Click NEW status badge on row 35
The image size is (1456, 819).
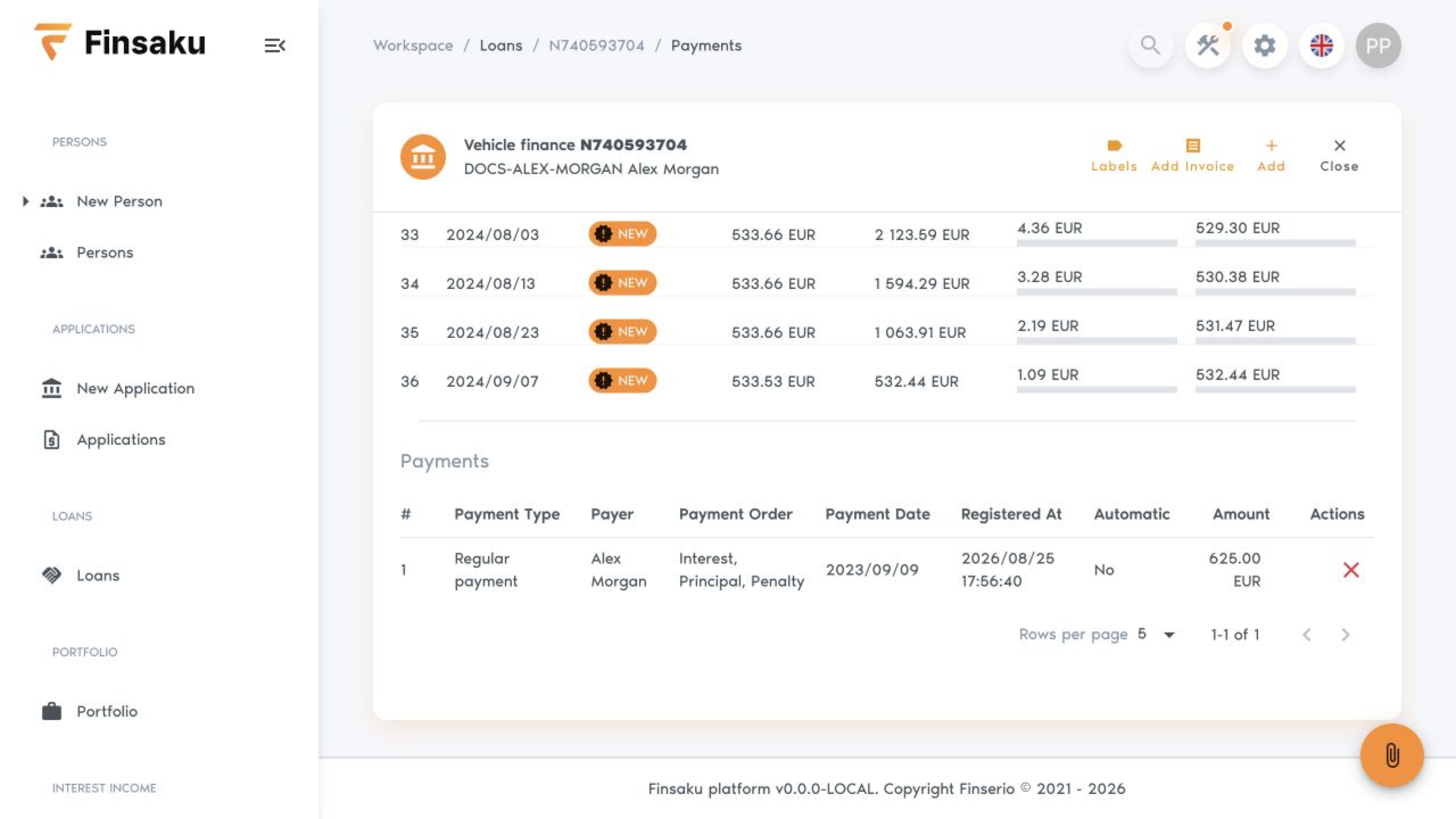tap(622, 332)
